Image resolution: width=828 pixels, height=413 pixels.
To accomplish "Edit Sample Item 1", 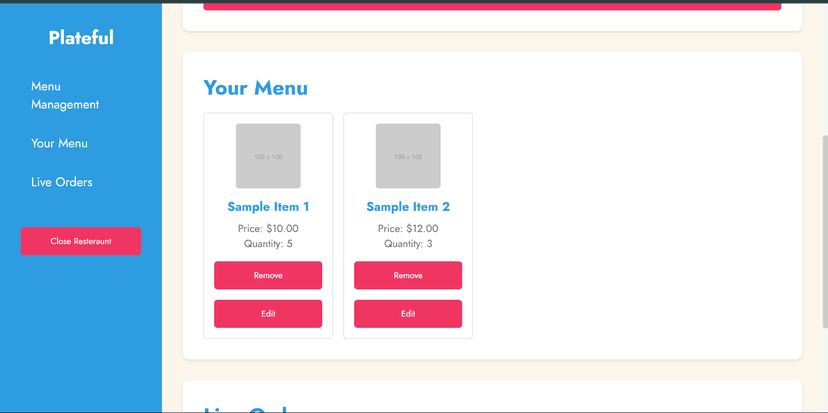I will [x=268, y=314].
